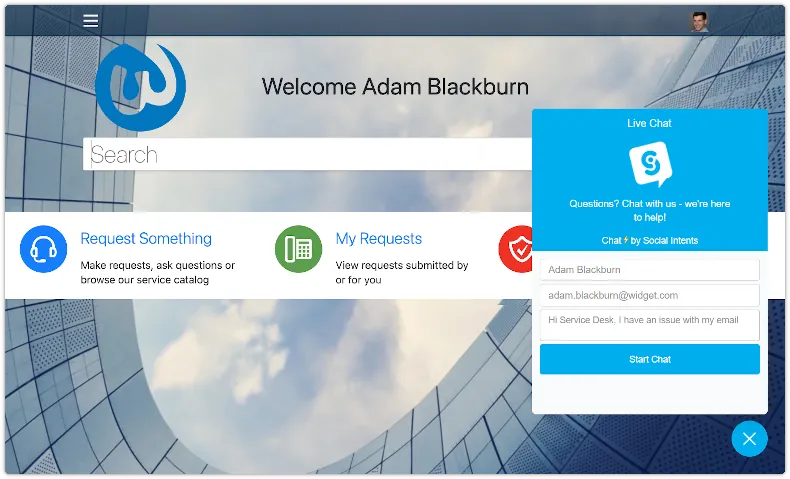
Task: Close the Live Chat widget
Action: coord(749,439)
